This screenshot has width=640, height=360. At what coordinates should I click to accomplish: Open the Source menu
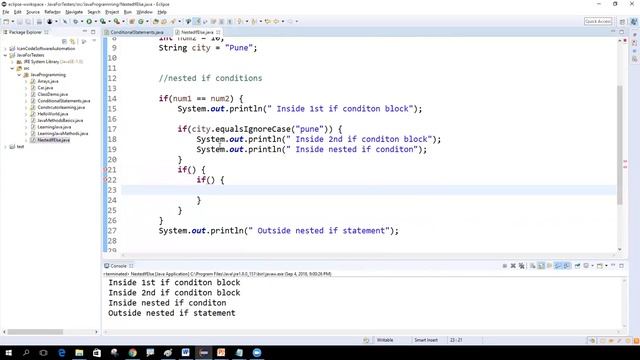click(x=33, y=12)
